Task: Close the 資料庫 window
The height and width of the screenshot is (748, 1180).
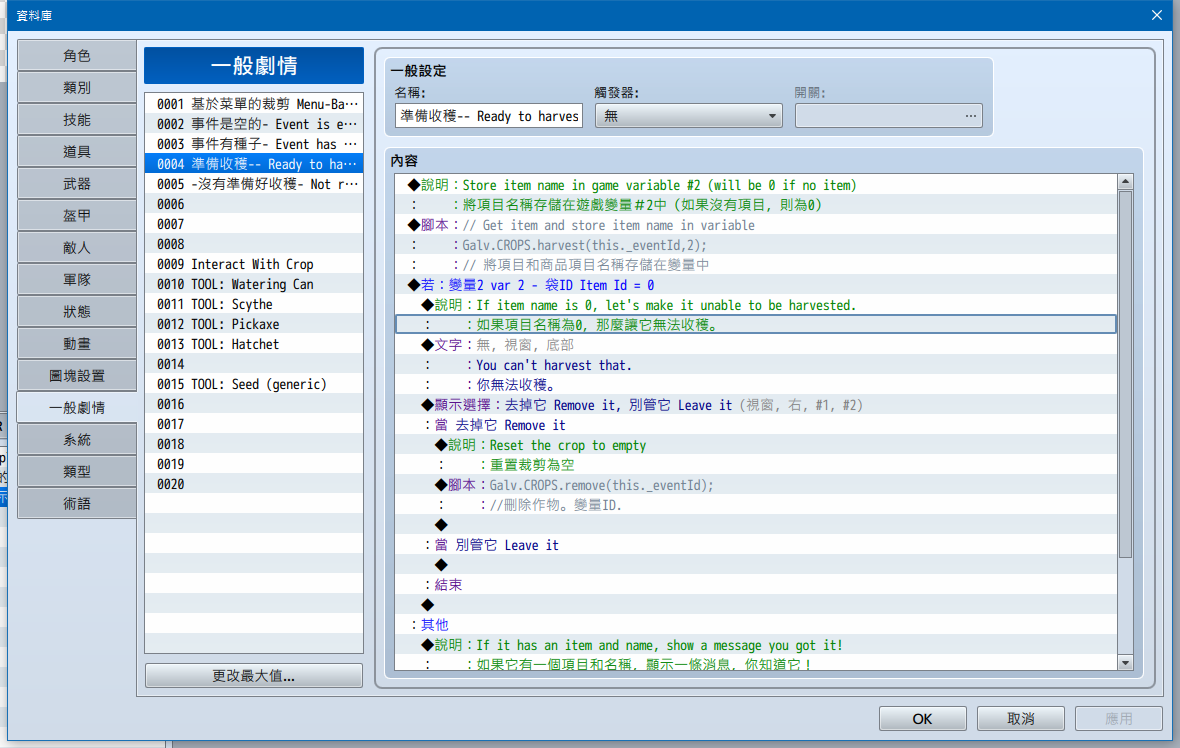Action: pos(1157,15)
